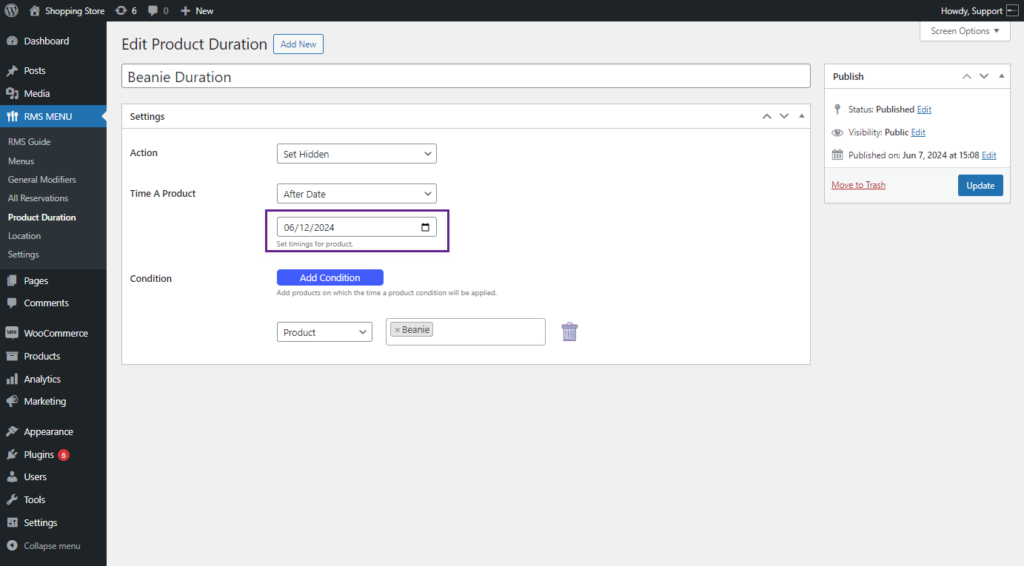
Task: Expand the Product condition type dropdown
Action: click(x=325, y=332)
